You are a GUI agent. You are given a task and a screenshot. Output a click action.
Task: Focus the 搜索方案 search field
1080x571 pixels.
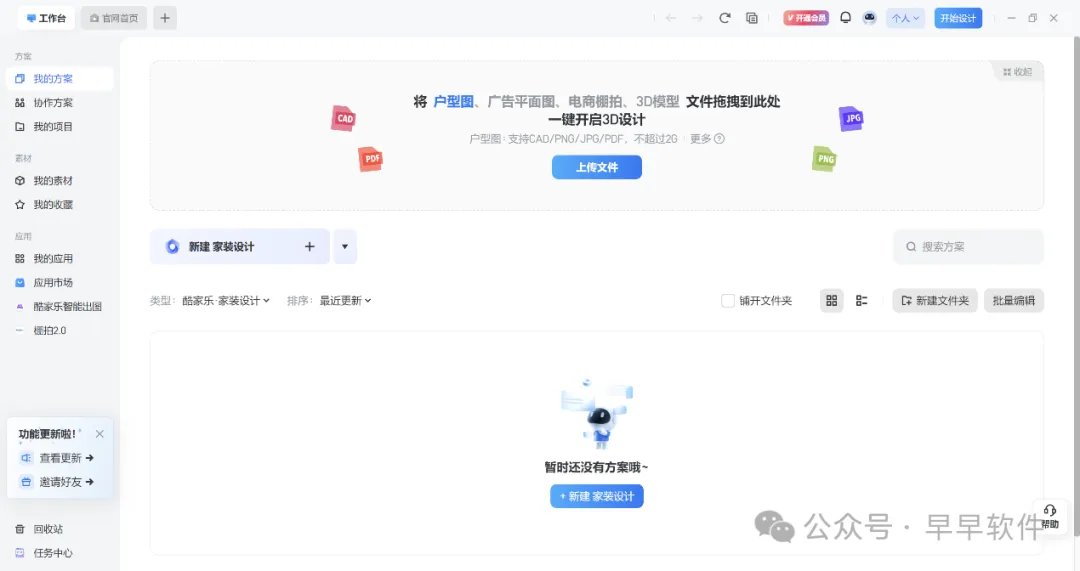click(968, 247)
